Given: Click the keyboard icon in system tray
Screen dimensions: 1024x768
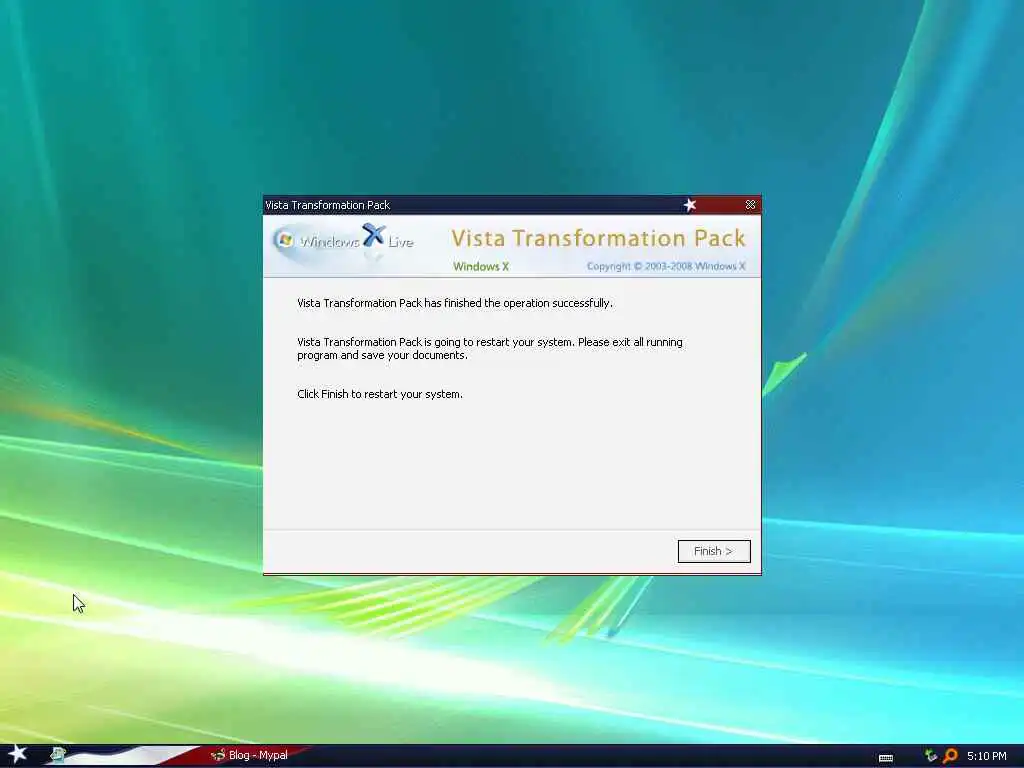Looking at the screenshot, I should pos(886,758).
